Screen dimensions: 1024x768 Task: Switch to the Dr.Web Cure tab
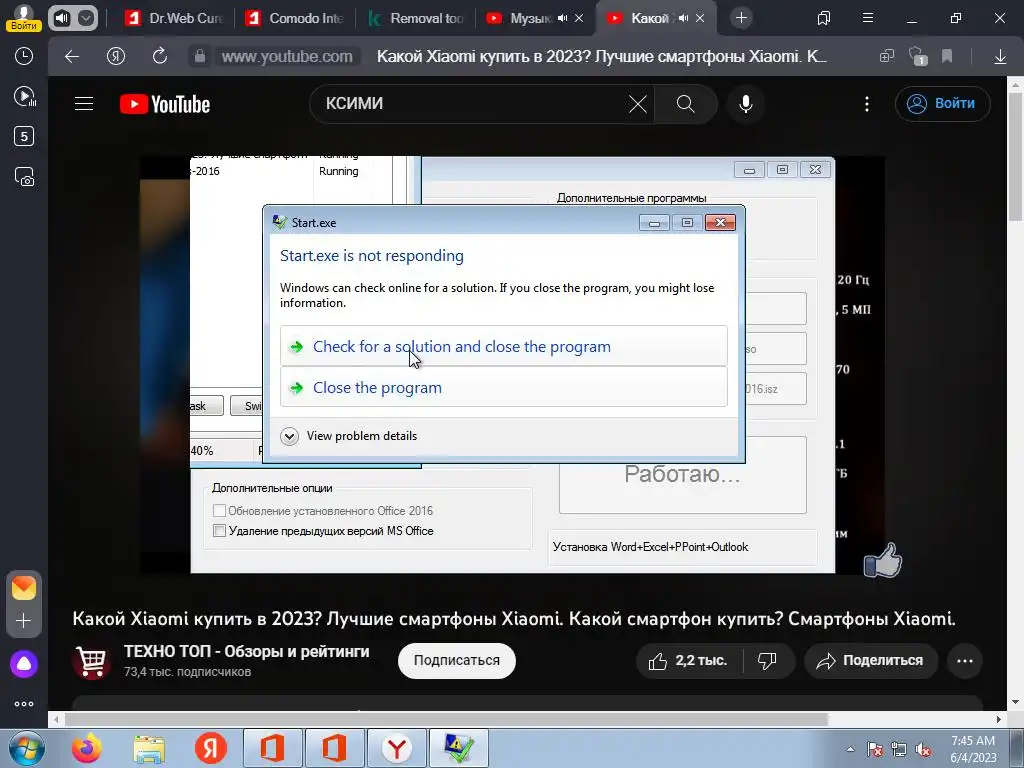pos(174,18)
